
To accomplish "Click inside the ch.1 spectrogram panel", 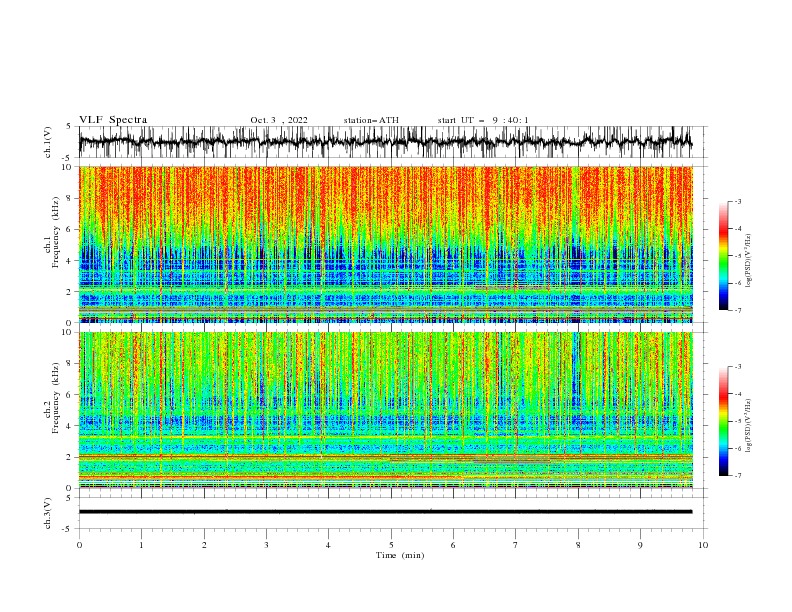I will 386,244.
